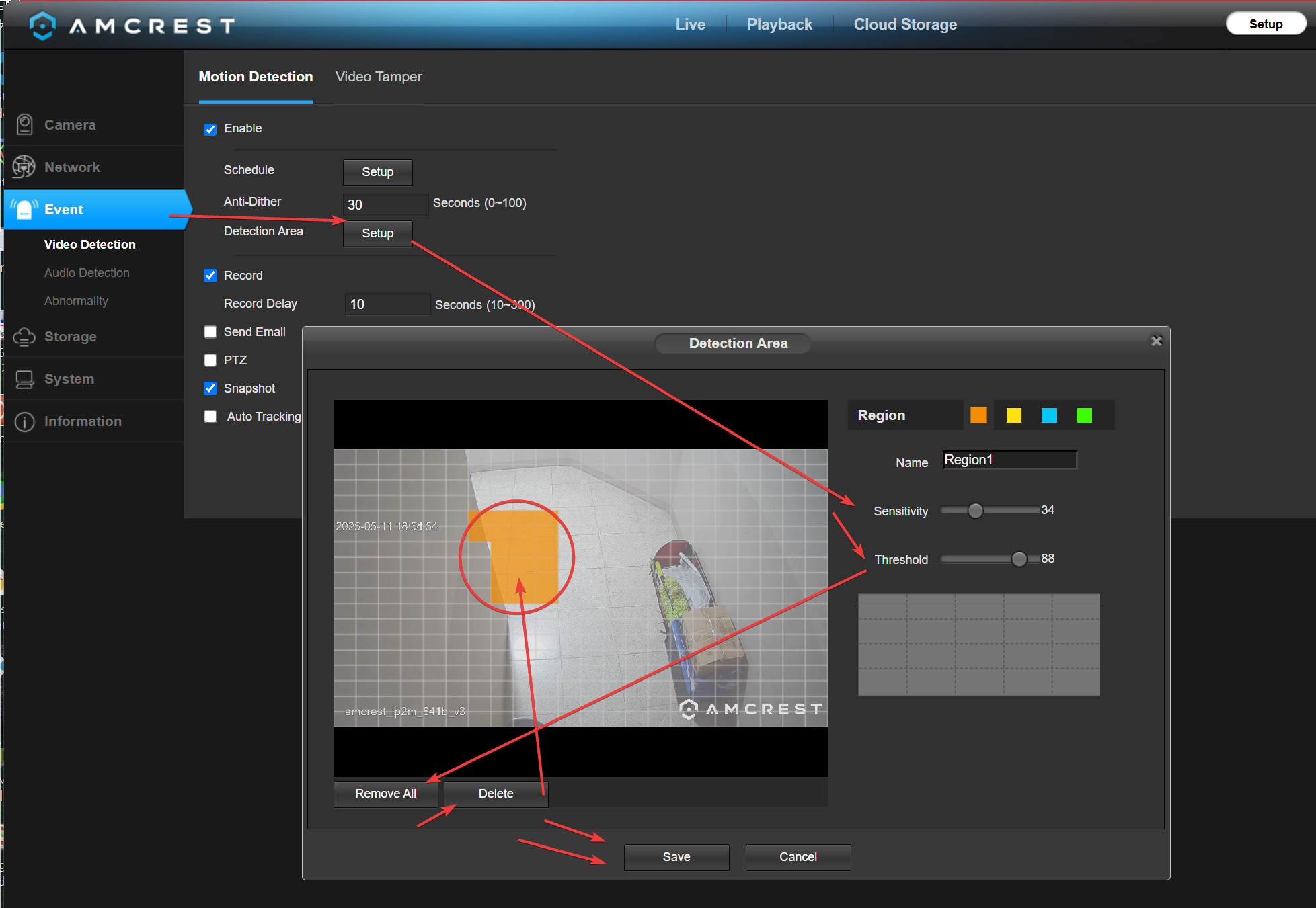1316x908 pixels.
Task: Go to the Playback tab
Action: tap(779, 24)
